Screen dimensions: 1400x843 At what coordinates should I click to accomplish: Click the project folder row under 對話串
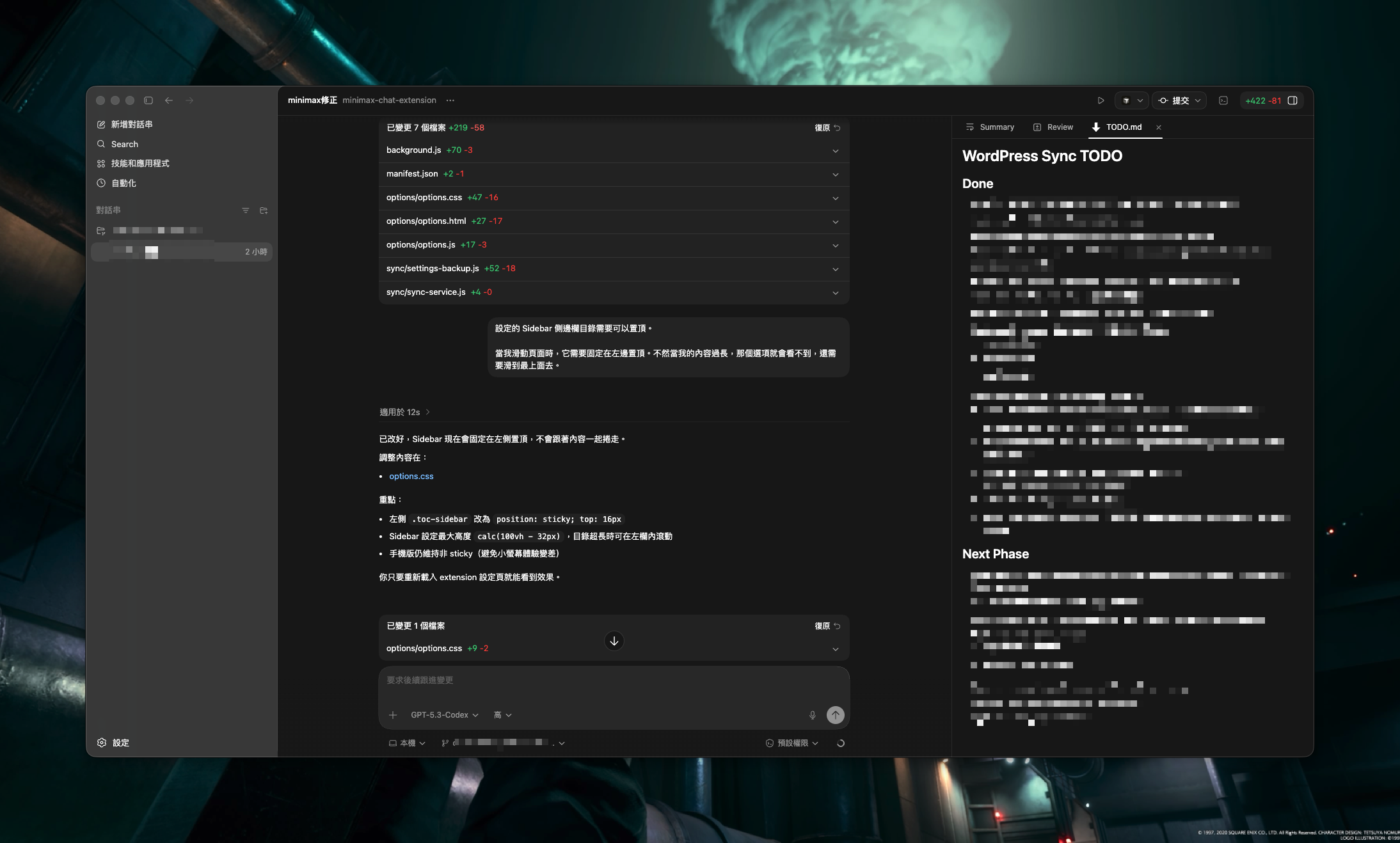[x=182, y=230]
